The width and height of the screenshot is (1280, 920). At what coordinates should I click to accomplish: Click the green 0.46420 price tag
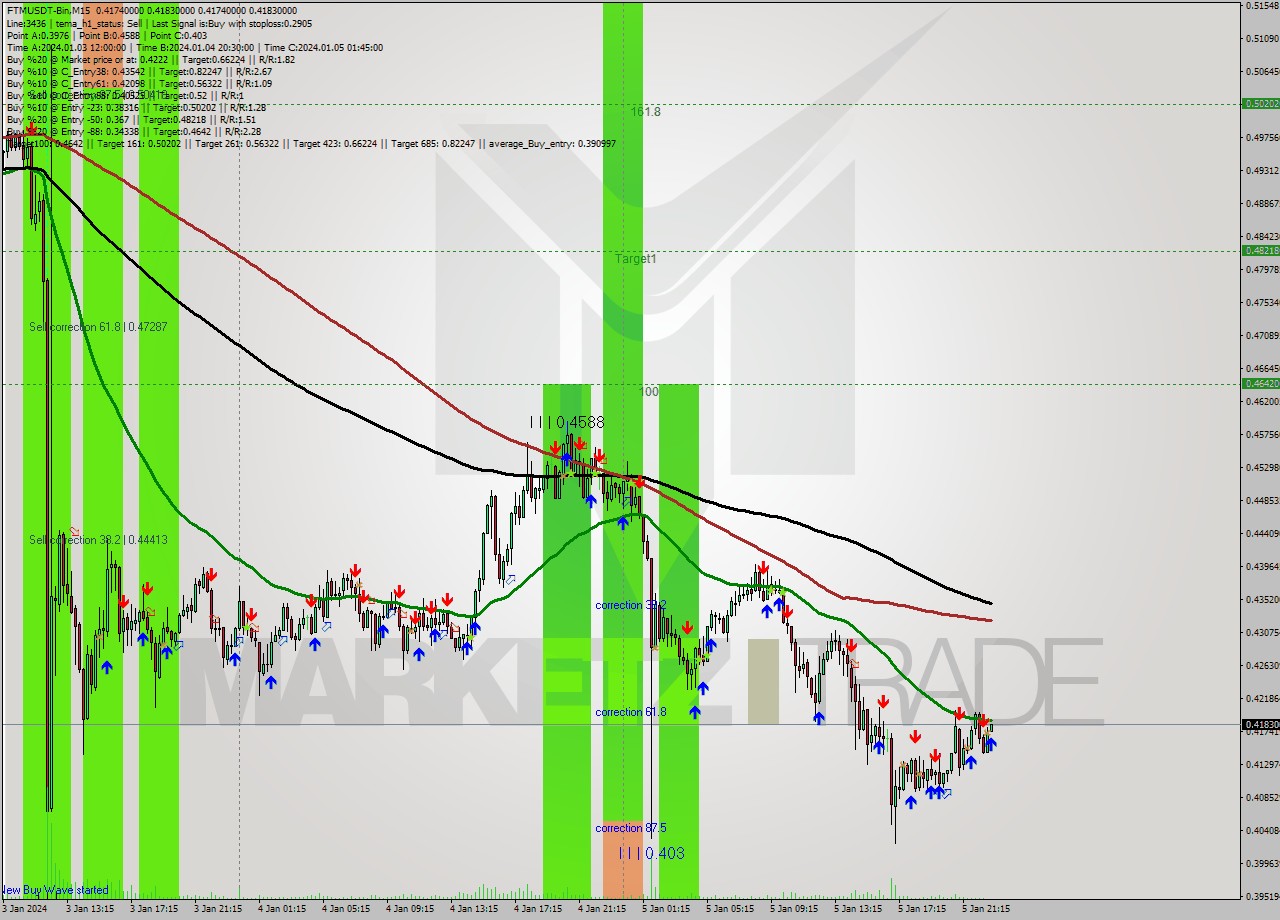tap(1260, 383)
